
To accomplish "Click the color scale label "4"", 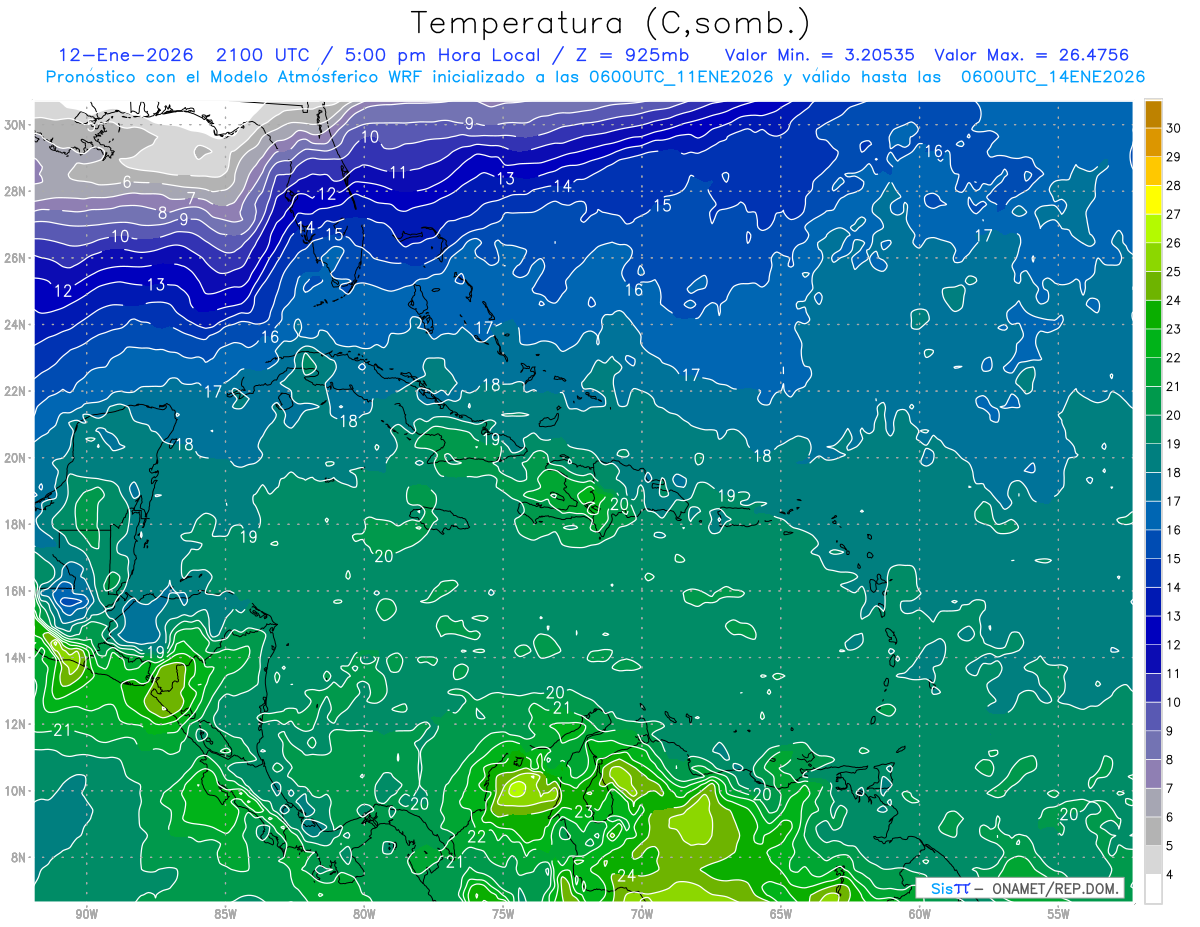I will 1170,874.
